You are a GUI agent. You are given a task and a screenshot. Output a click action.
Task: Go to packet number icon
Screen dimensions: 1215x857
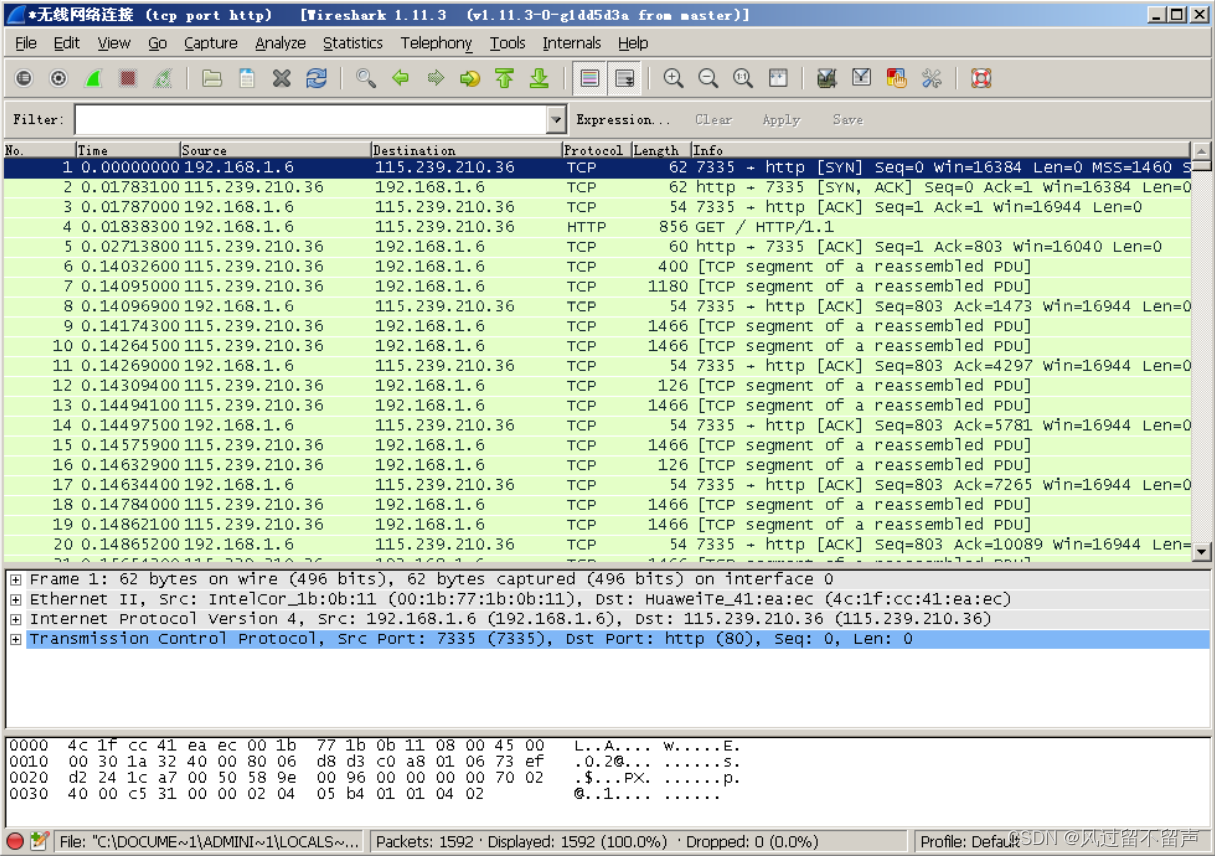tap(470, 78)
